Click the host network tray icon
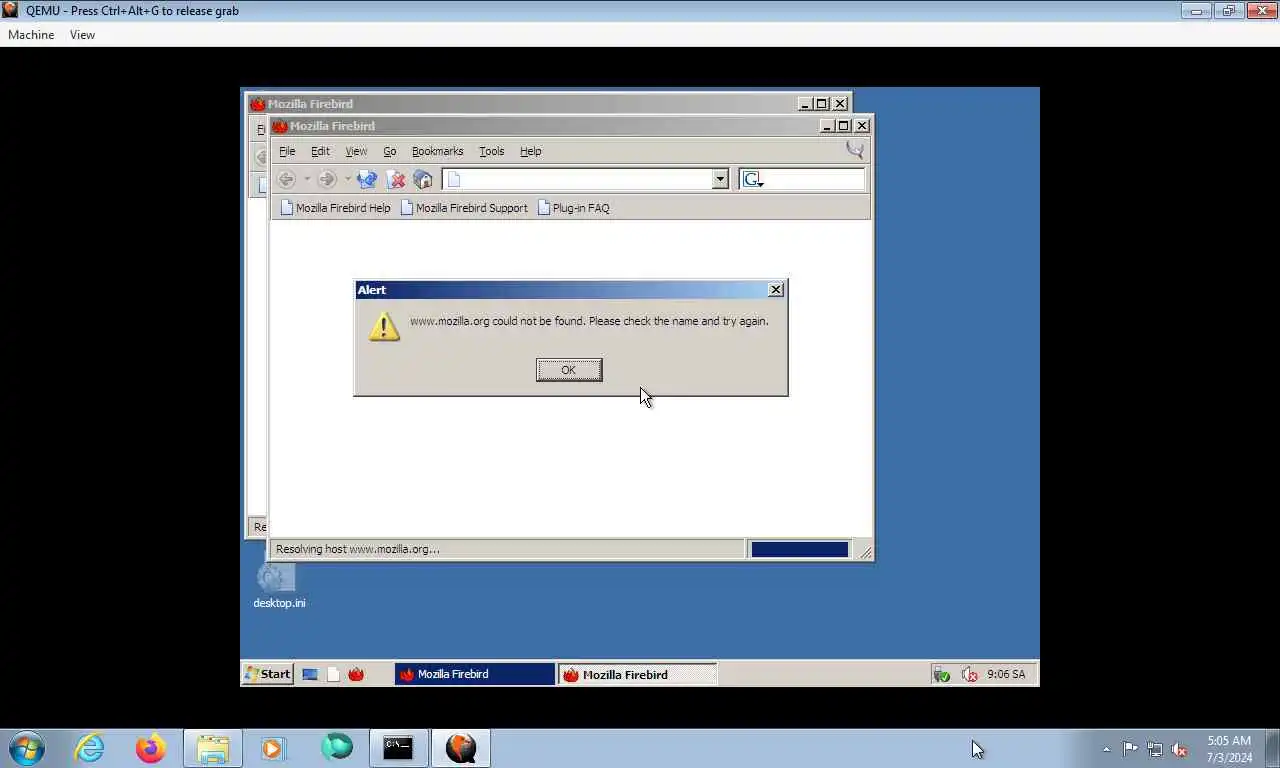This screenshot has height=768, width=1280. [1155, 749]
